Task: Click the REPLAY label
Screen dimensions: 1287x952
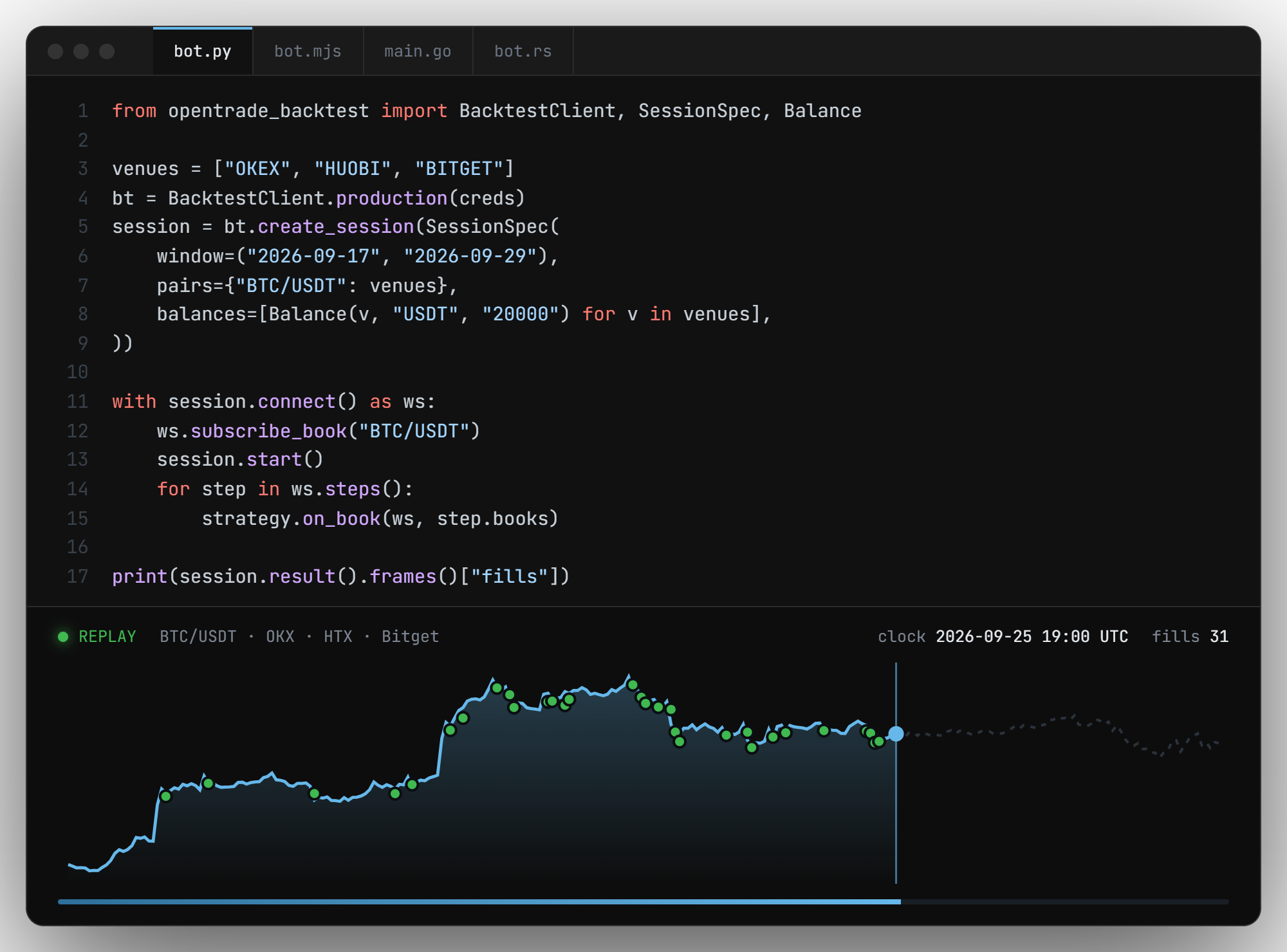Action: 107,637
